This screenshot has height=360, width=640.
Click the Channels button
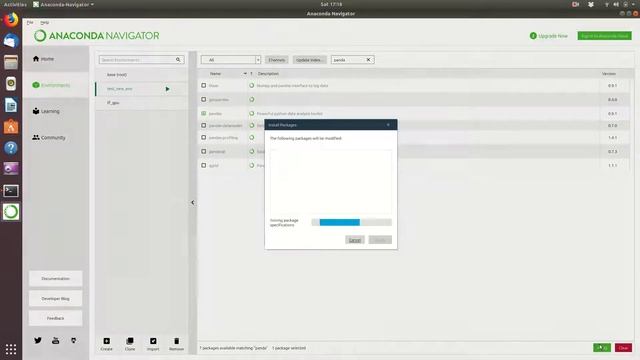tap(276, 60)
